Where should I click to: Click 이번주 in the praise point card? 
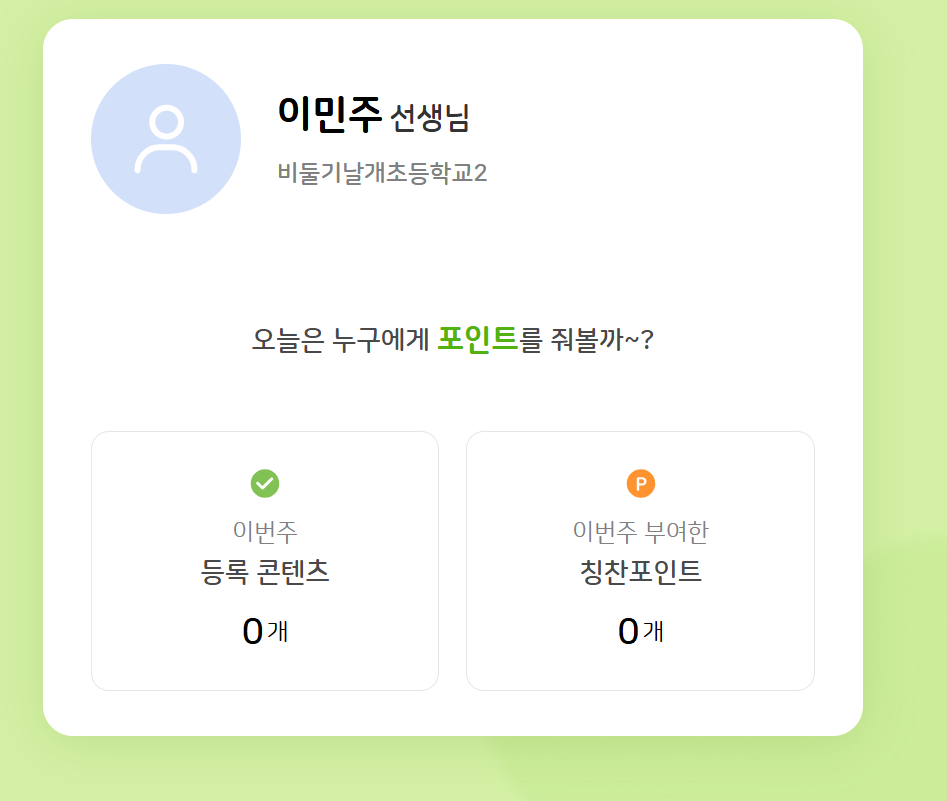[x=605, y=531]
